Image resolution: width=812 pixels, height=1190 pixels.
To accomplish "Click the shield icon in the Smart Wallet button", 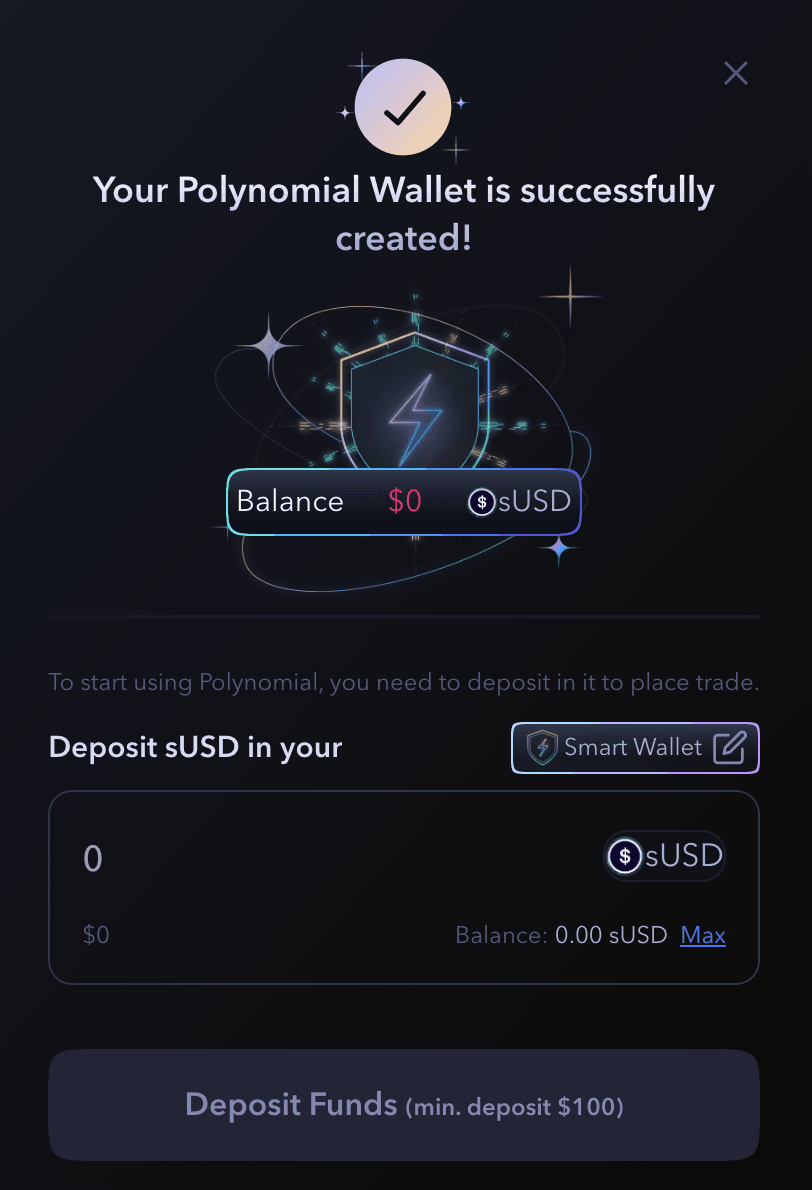I will [x=542, y=748].
